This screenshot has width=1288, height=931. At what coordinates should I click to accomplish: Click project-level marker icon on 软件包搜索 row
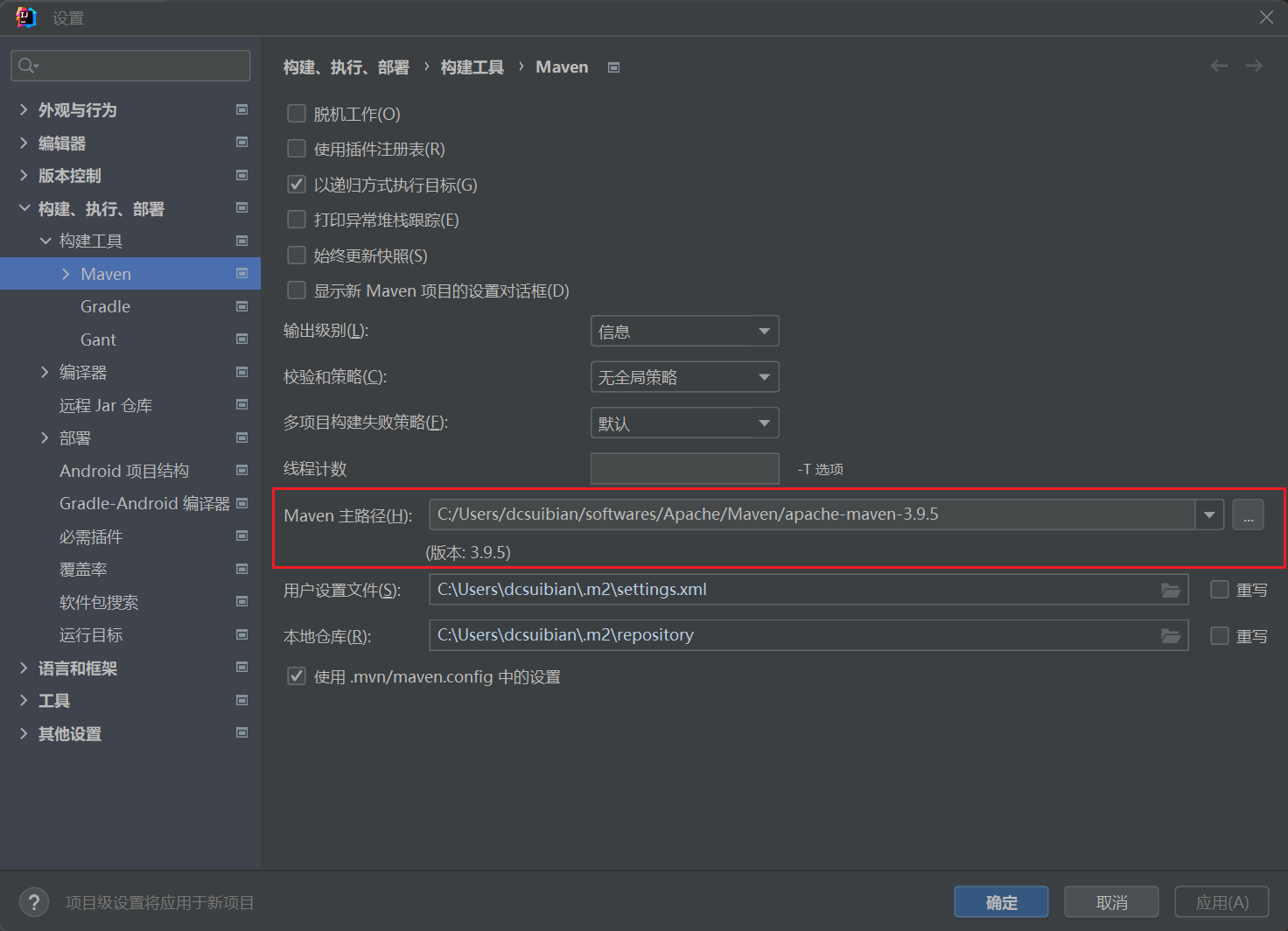pos(242,602)
